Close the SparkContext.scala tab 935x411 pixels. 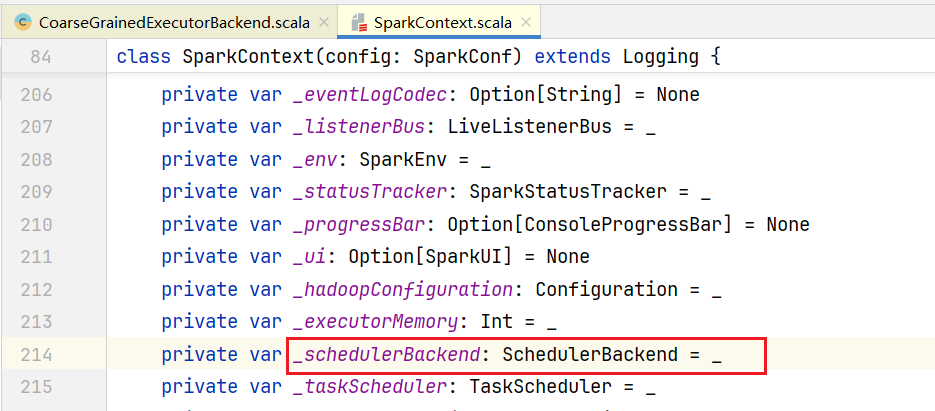(525, 23)
